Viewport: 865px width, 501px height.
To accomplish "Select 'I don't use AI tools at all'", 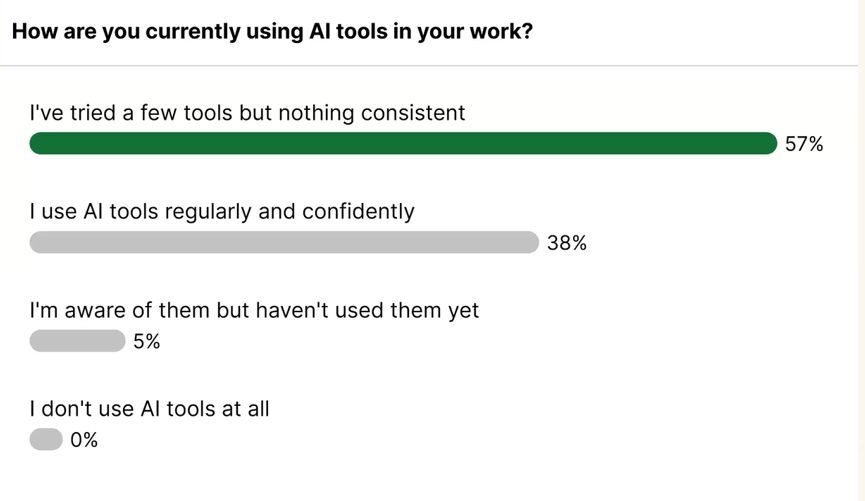I will [150, 408].
